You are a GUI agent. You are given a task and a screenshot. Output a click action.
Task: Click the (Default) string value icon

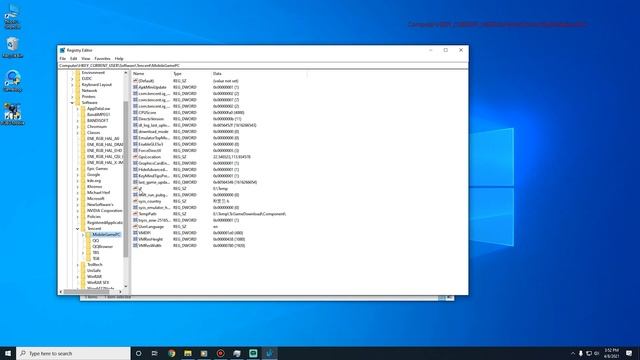click(x=136, y=81)
